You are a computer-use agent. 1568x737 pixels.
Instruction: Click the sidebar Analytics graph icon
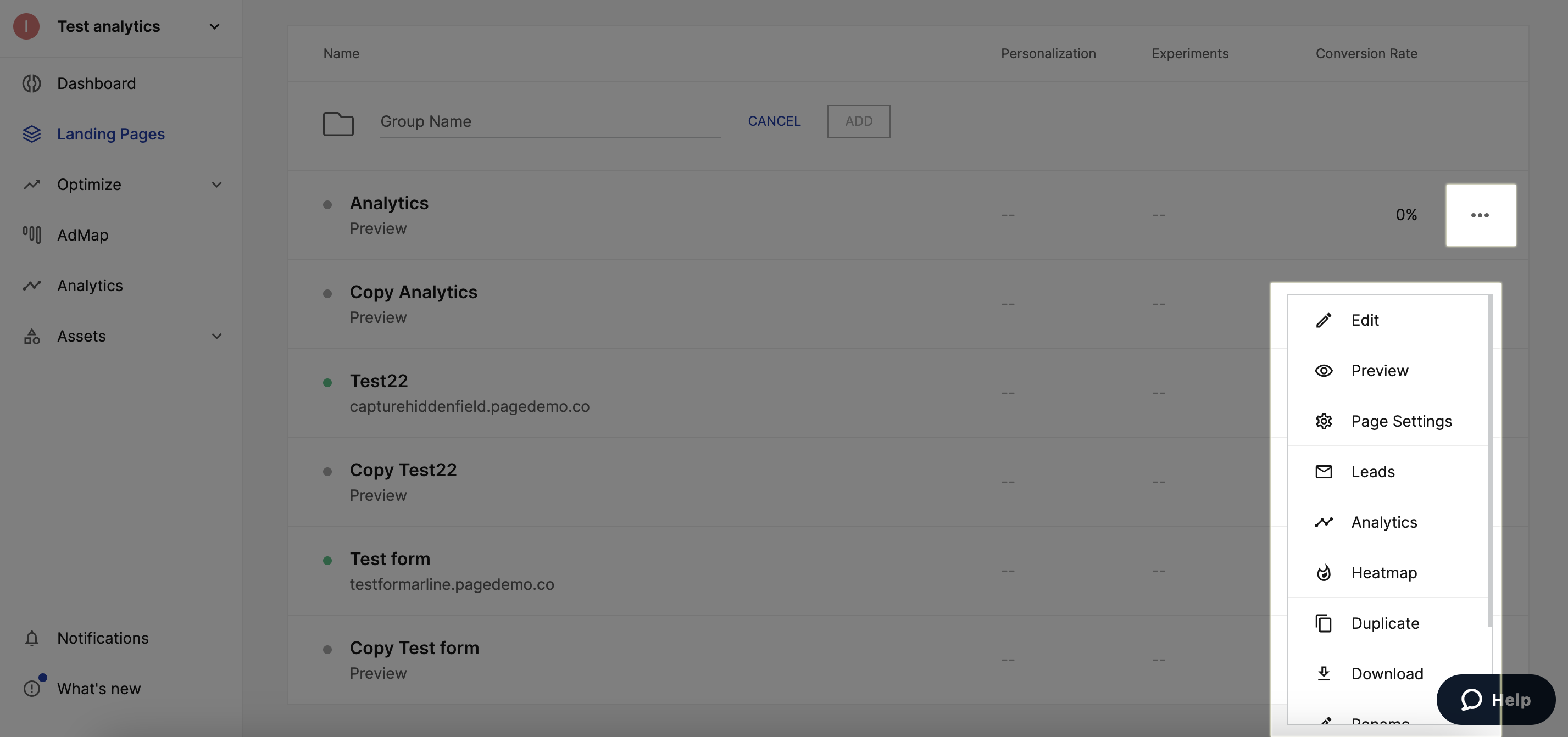coord(32,286)
